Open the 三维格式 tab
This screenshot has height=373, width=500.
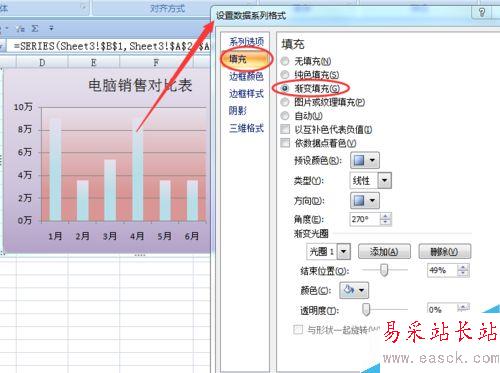[x=246, y=128]
